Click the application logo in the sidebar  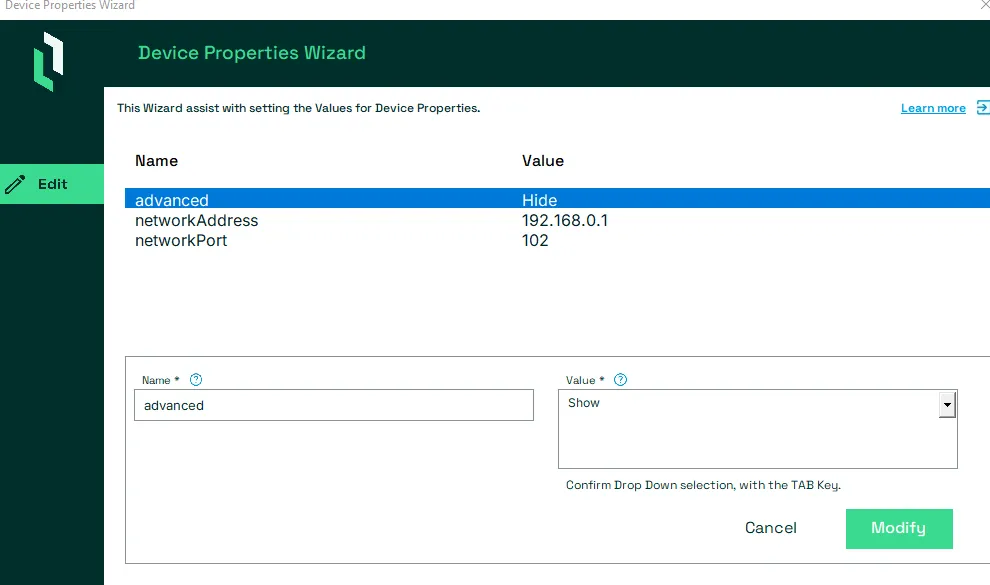(x=49, y=62)
